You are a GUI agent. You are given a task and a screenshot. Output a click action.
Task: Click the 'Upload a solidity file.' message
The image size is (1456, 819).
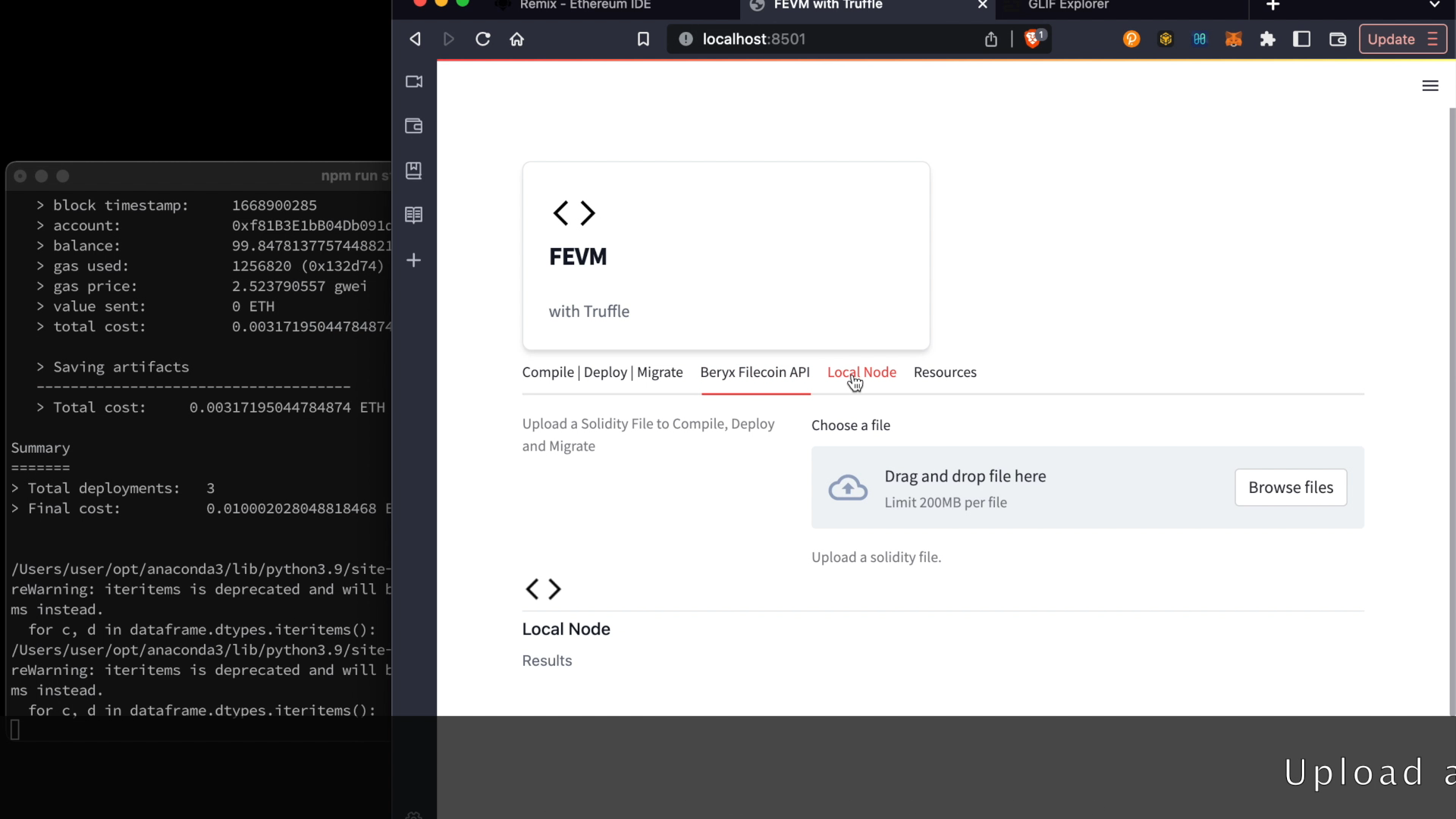(x=876, y=557)
